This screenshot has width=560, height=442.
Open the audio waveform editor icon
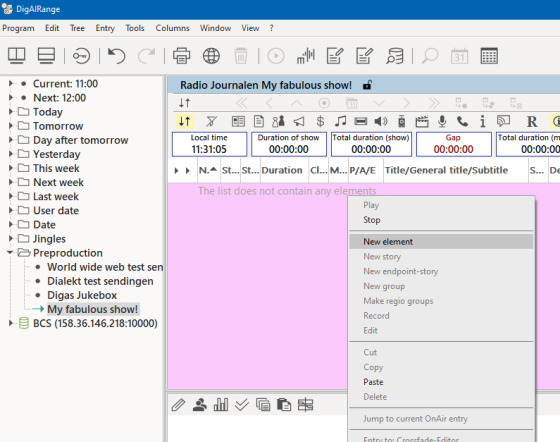306,56
